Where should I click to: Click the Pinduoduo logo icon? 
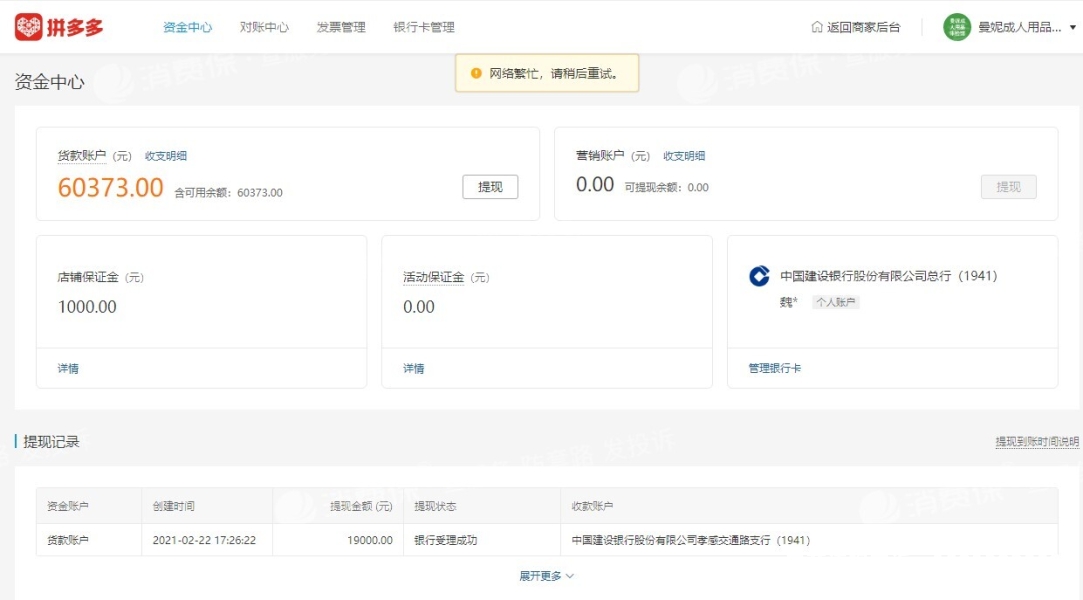pos(29,27)
